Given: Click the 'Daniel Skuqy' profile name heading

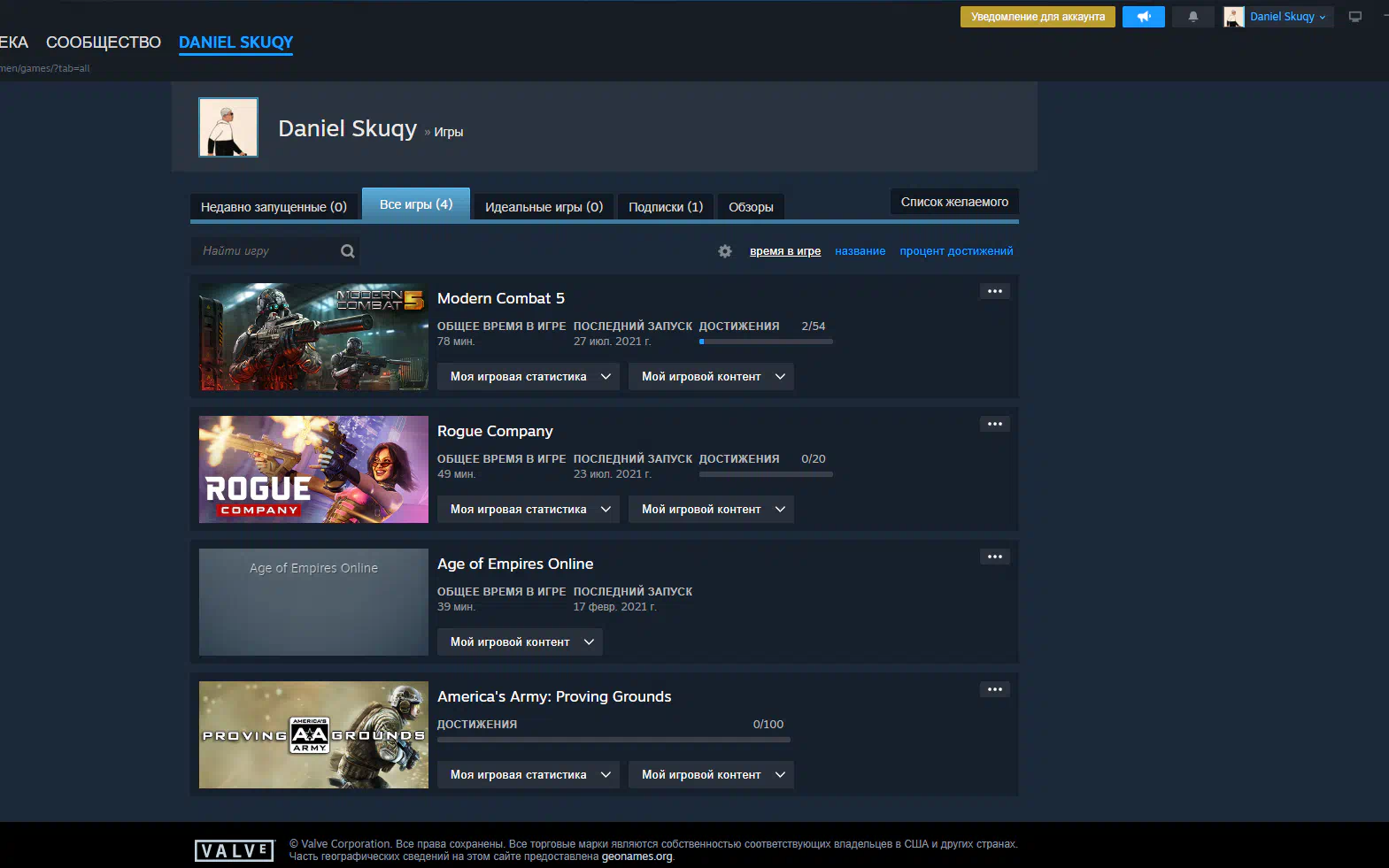Looking at the screenshot, I should click(347, 128).
